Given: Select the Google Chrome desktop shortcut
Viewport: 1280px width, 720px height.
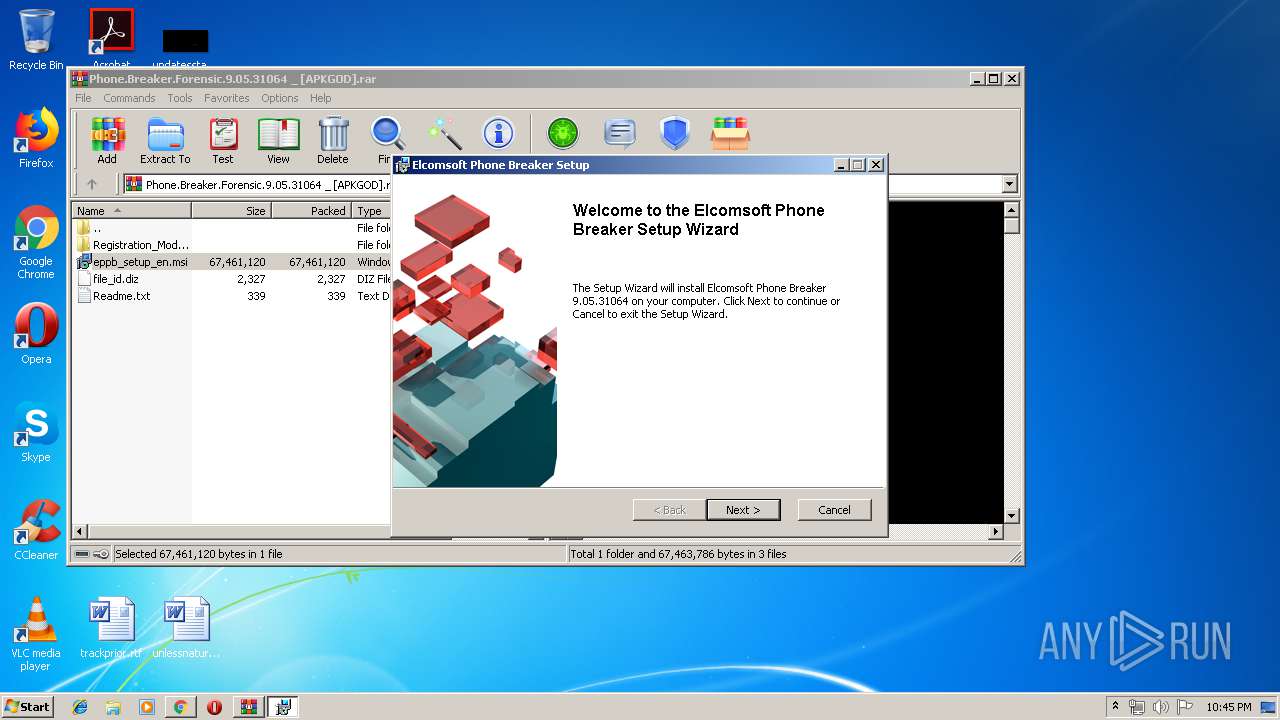Looking at the screenshot, I should 36,242.
